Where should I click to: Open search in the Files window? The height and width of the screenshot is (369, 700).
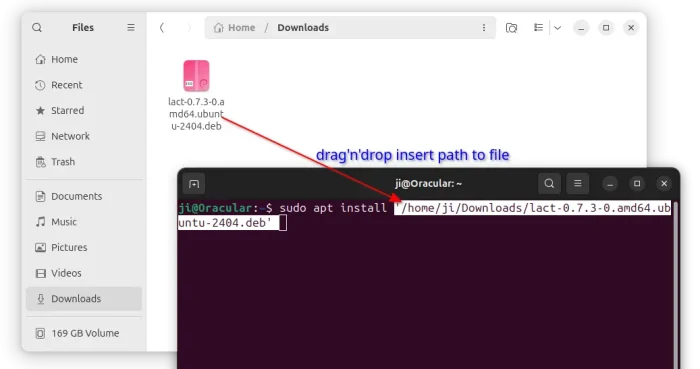(x=37, y=28)
